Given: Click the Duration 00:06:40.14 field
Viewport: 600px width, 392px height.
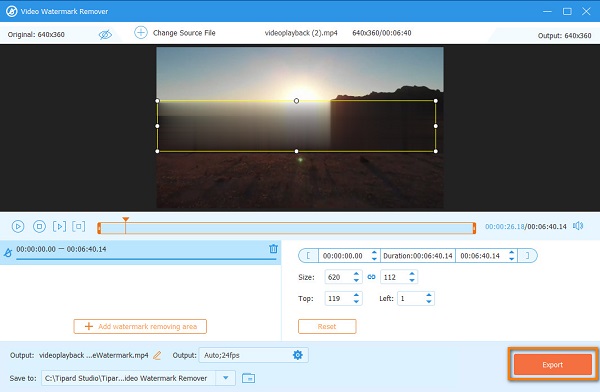Looking at the screenshot, I should coord(418,256).
